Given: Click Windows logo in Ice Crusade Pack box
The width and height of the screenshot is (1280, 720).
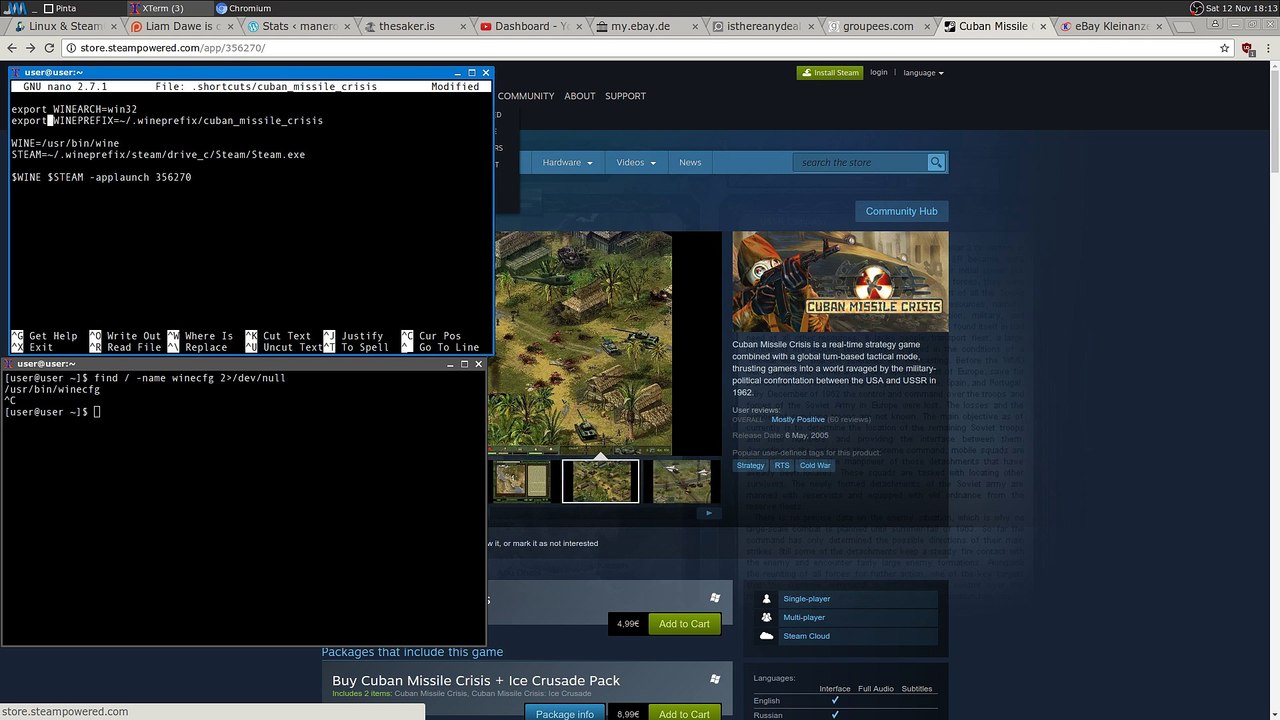Looking at the screenshot, I should [715, 679].
